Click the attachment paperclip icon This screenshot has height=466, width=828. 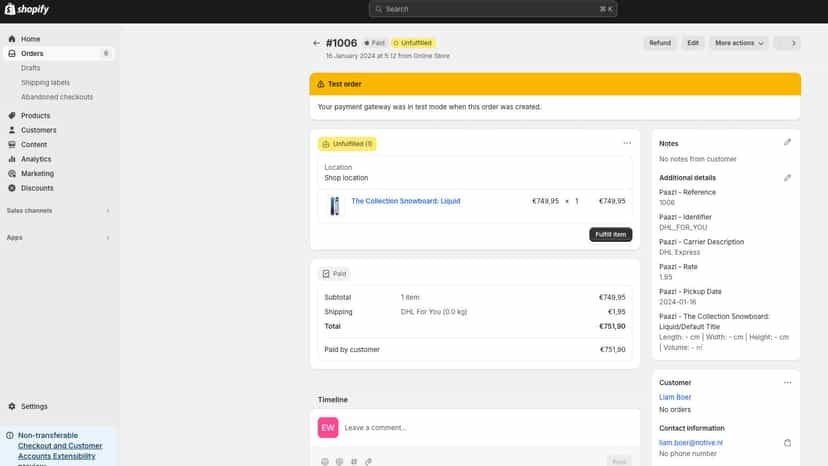tap(368, 461)
